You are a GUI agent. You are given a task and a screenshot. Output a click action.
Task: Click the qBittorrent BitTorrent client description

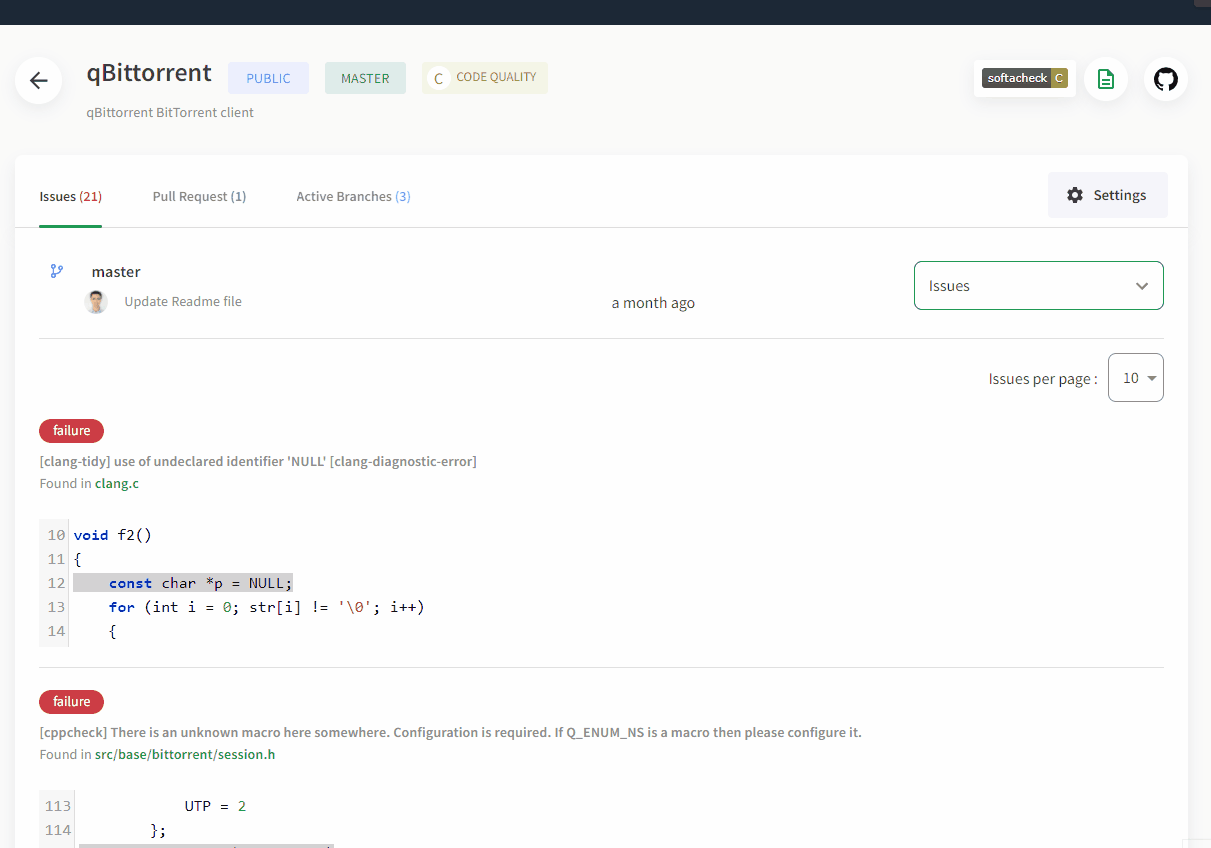[170, 112]
